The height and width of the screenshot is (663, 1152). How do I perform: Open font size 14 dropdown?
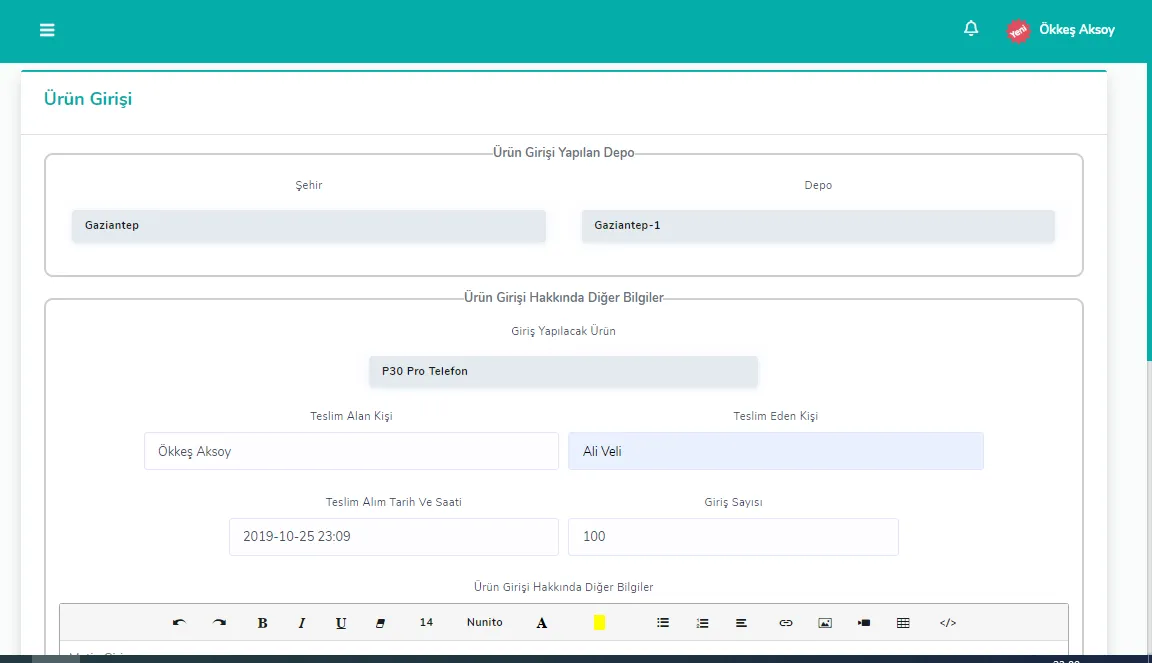click(426, 623)
